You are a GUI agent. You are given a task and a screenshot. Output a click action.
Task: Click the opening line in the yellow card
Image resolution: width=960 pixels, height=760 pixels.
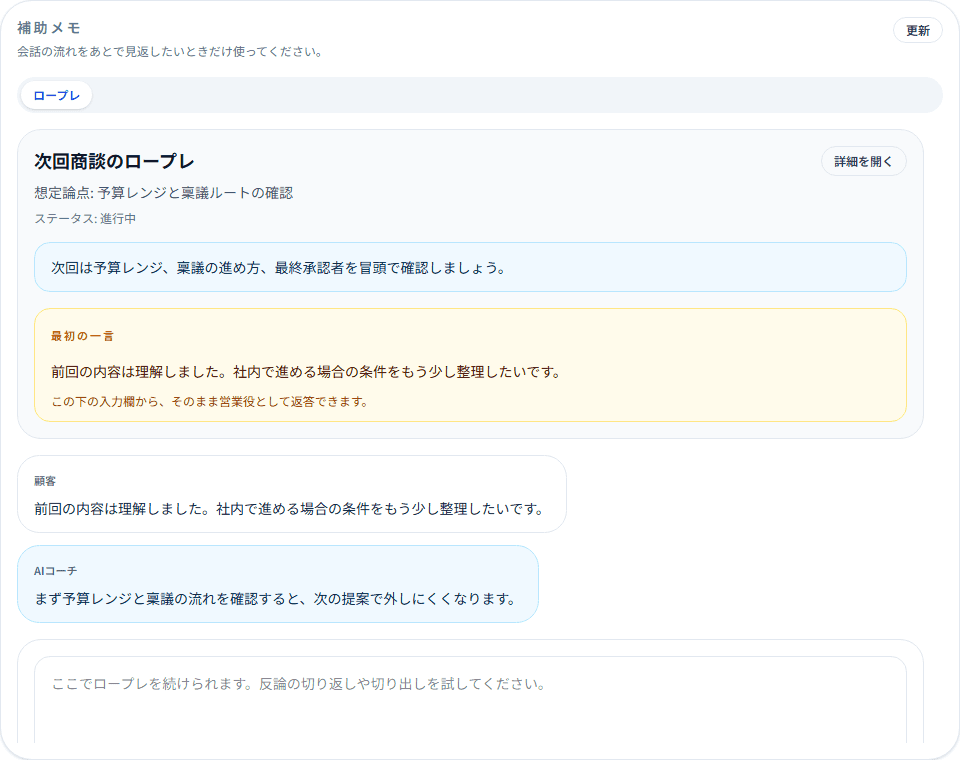[x=306, y=372]
